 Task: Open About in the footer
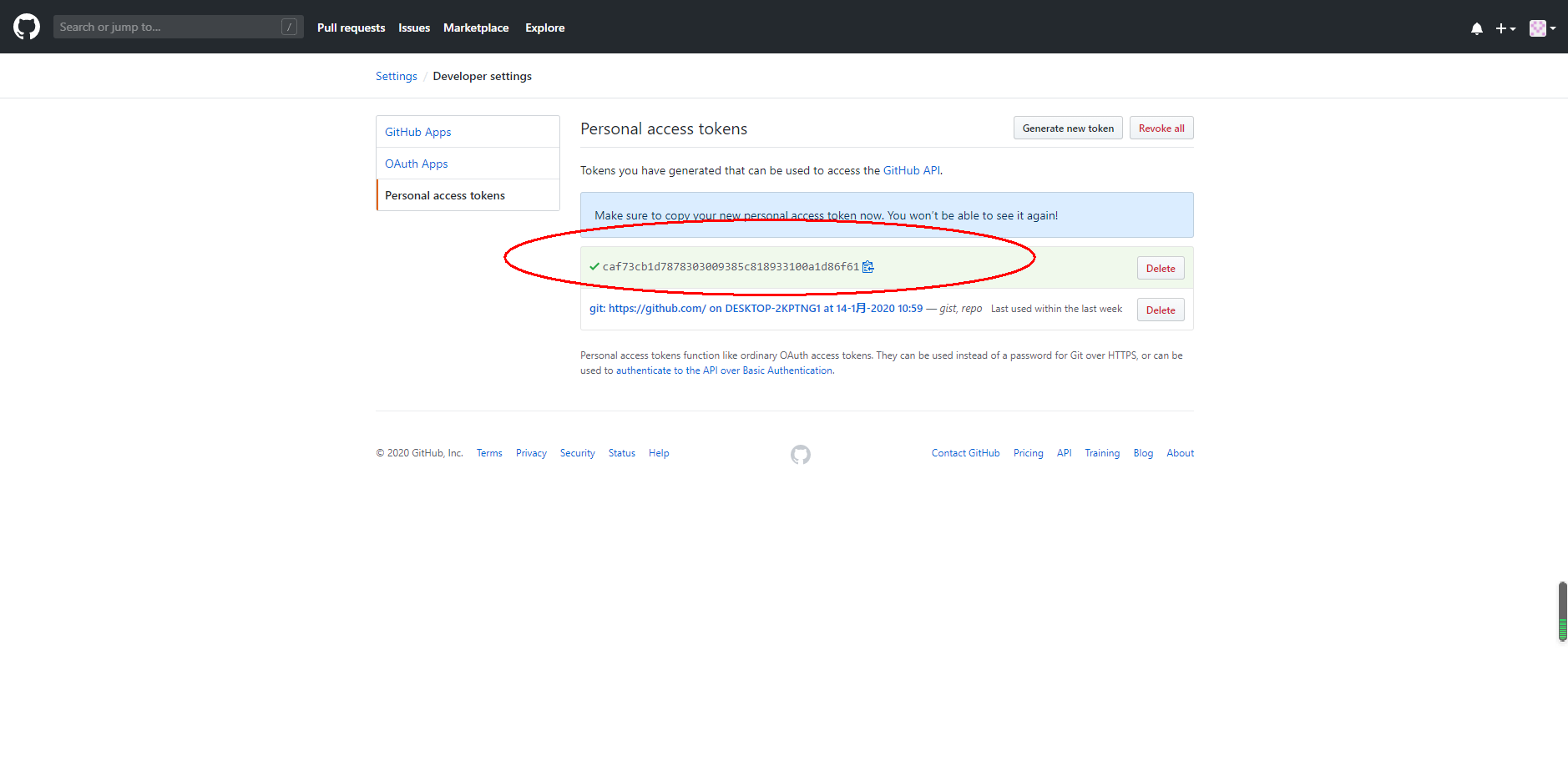click(1181, 453)
